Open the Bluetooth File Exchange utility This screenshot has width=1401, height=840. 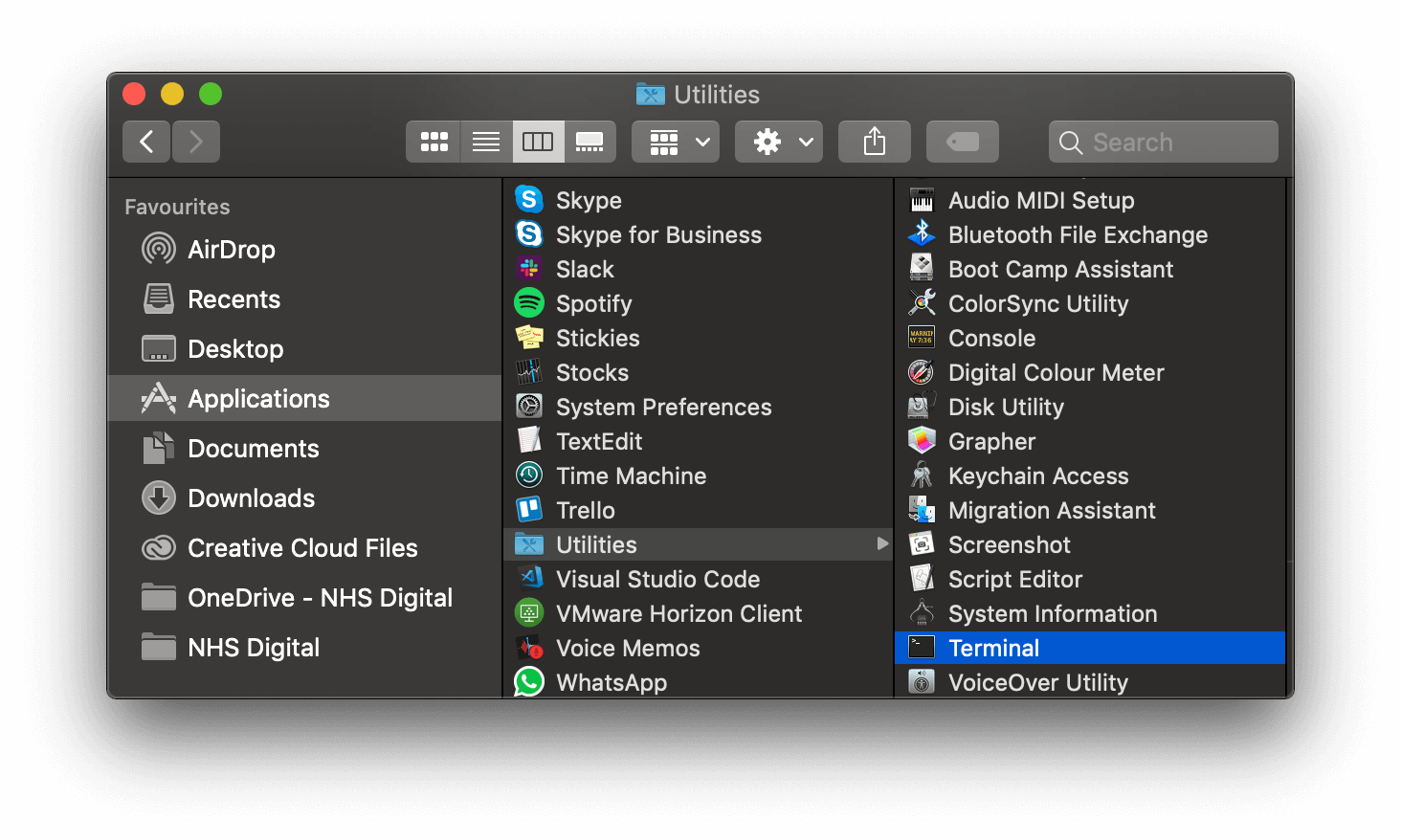(1078, 234)
